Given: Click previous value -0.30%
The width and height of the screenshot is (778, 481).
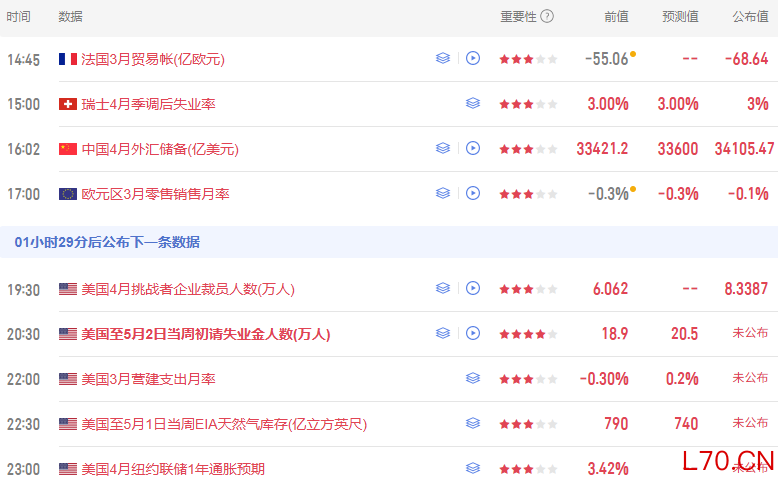Looking at the screenshot, I should 604,379.
